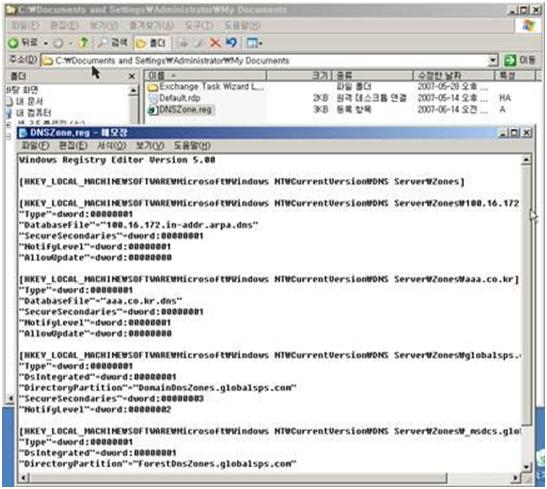The height and width of the screenshot is (489, 547).
Task: Open the Format menu in Notepad
Action: click(111, 145)
